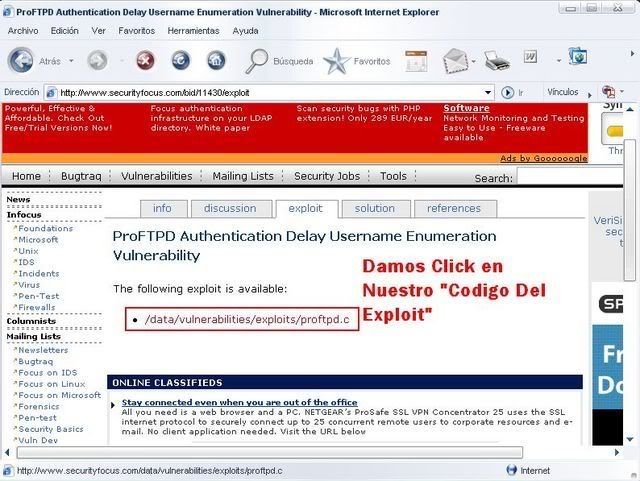Viewport: 640px width, 481px height.
Task: Switch to the info tab
Action: click(x=164, y=209)
